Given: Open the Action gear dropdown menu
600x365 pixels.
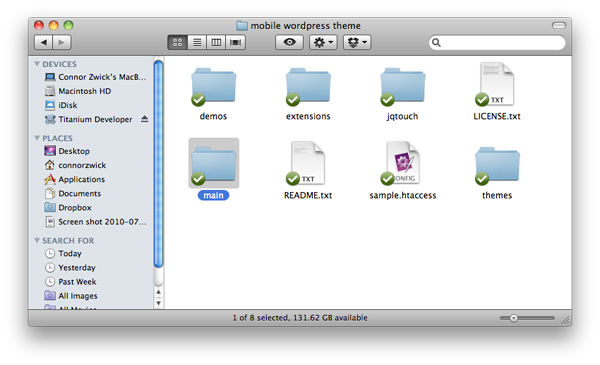Looking at the screenshot, I should 323,42.
